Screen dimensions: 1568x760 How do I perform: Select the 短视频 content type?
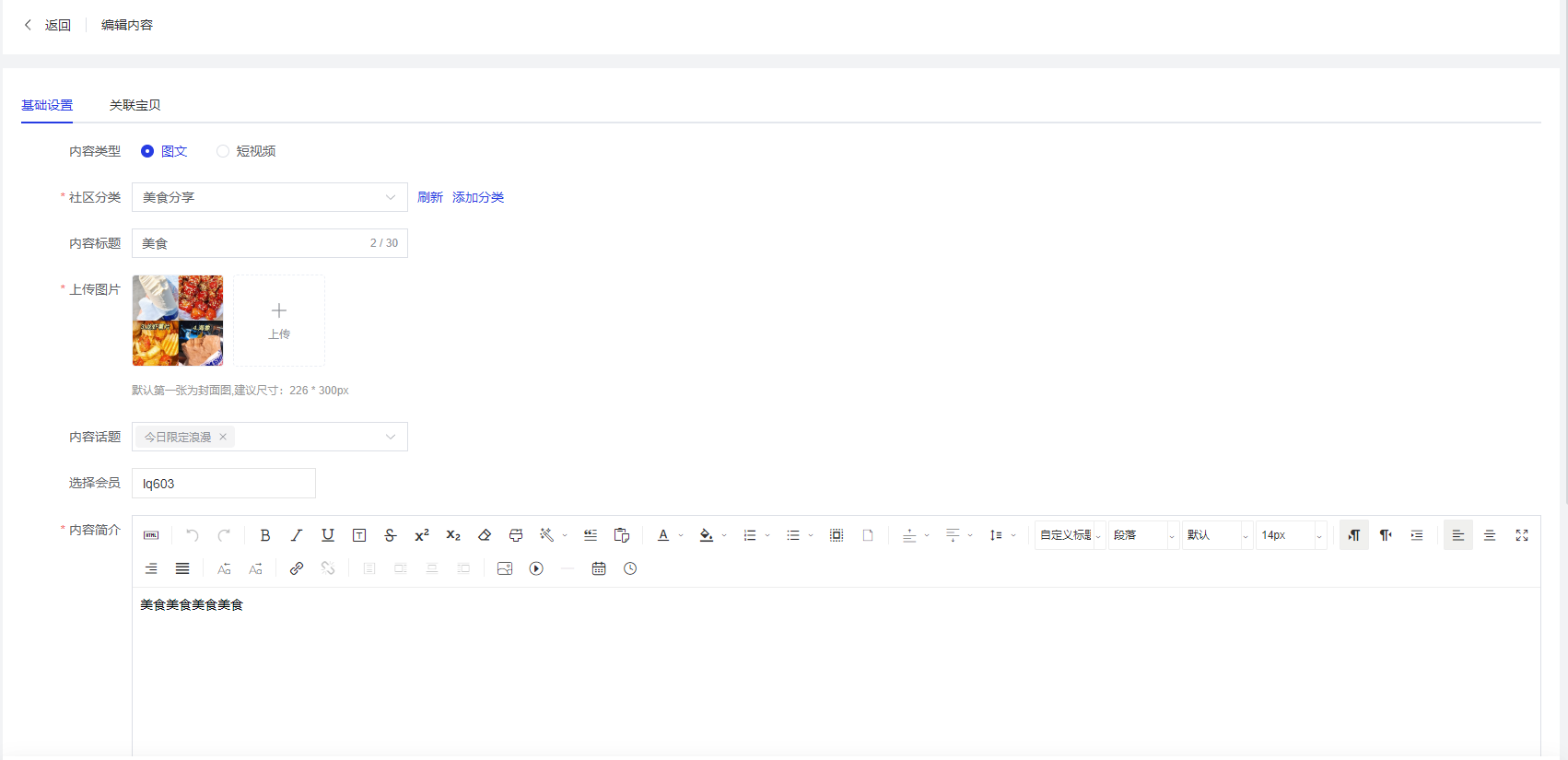[246, 151]
